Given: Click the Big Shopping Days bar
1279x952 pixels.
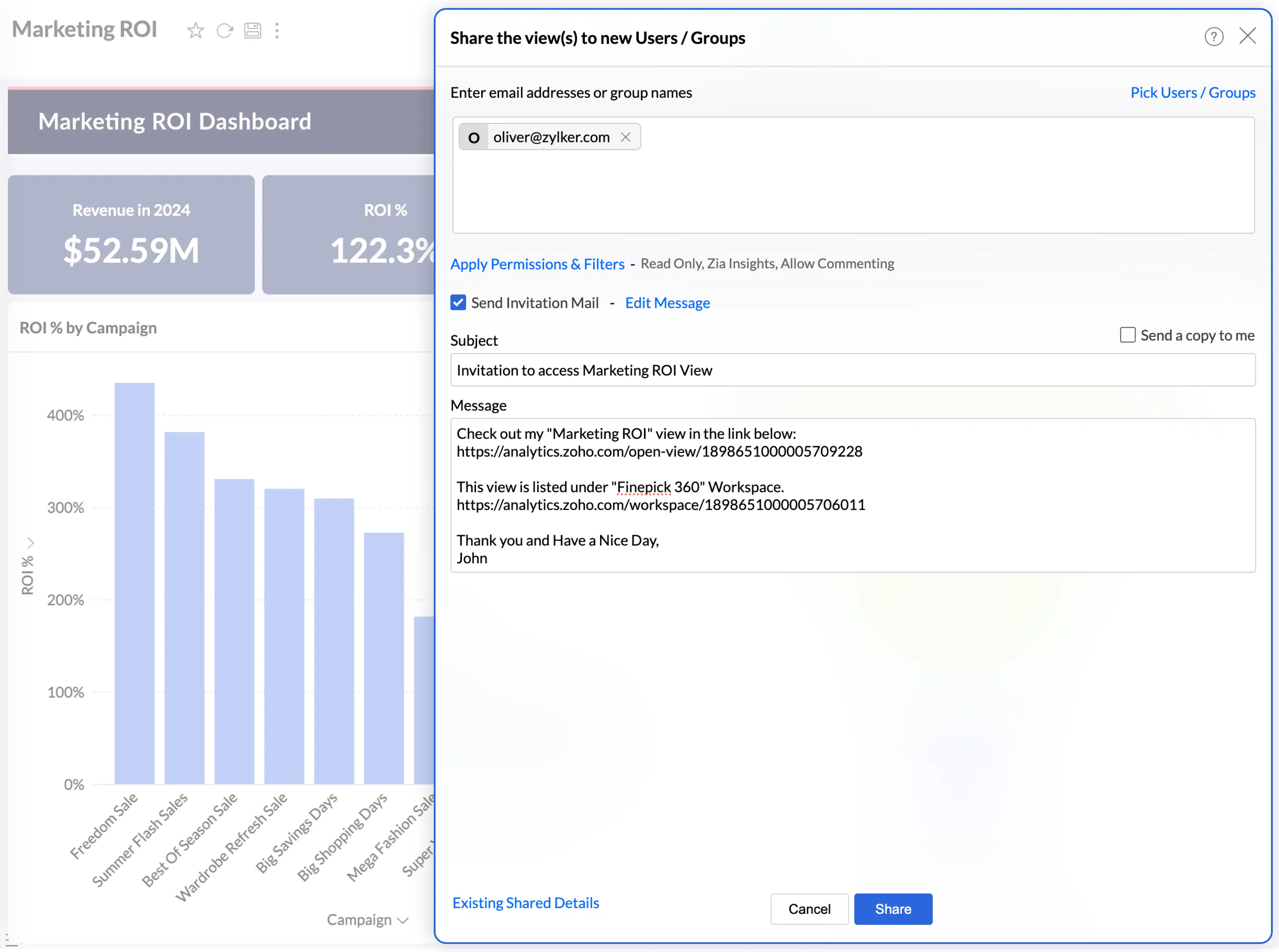Looking at the screenshot, I should coord(384,659).
